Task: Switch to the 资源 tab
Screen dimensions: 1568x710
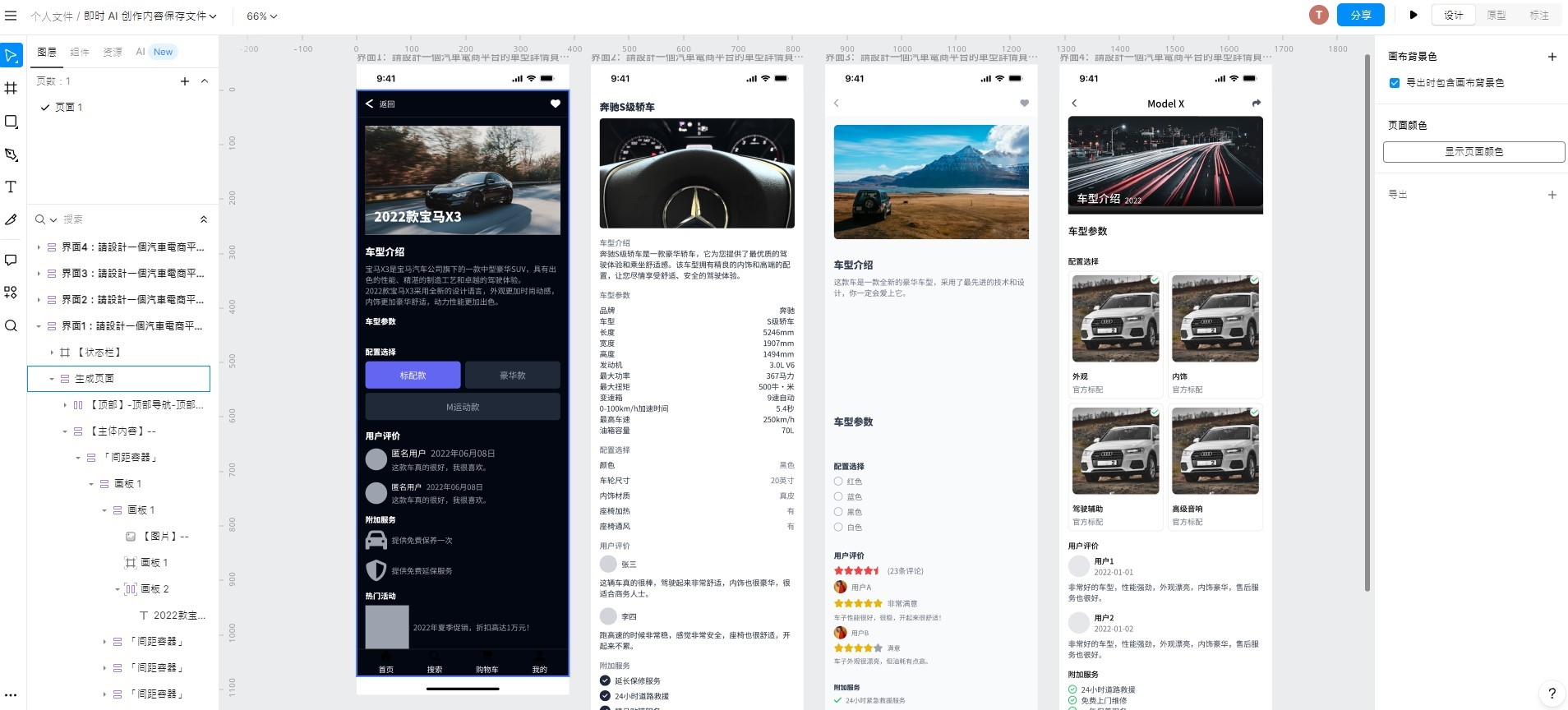Action: (113, 52)
